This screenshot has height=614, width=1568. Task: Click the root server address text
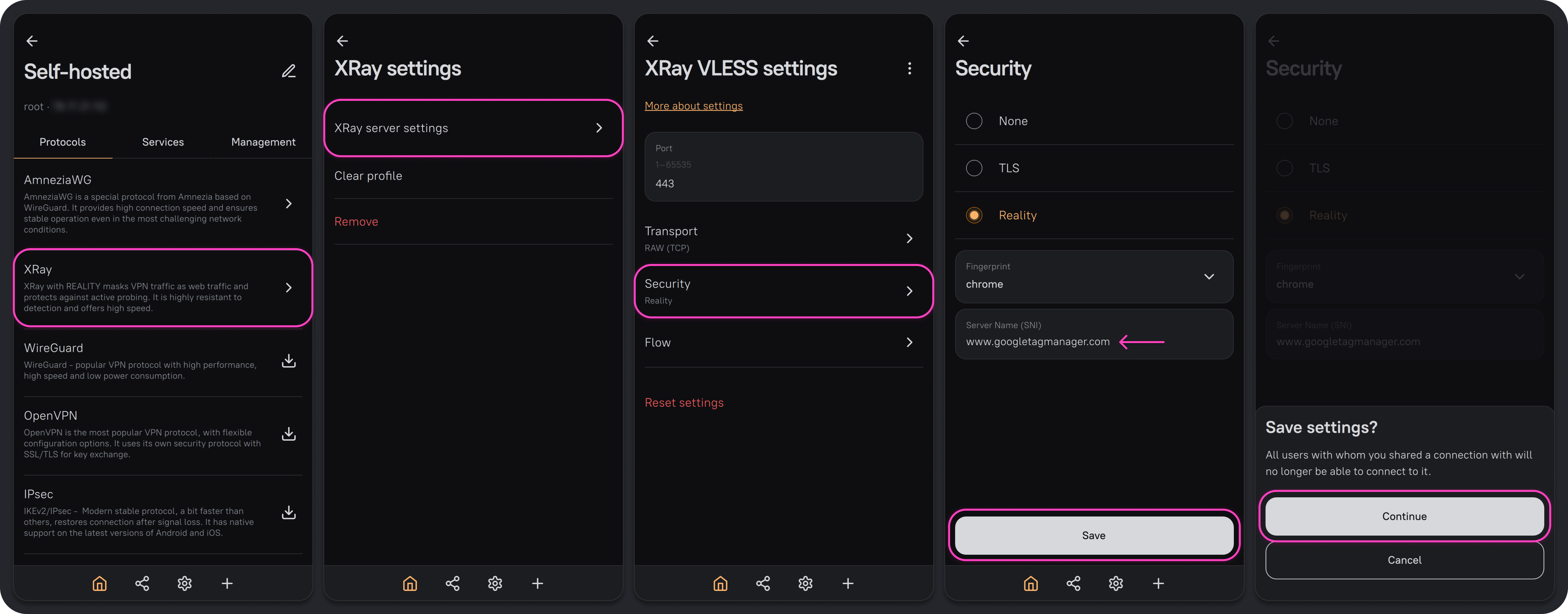pos(65,106)
